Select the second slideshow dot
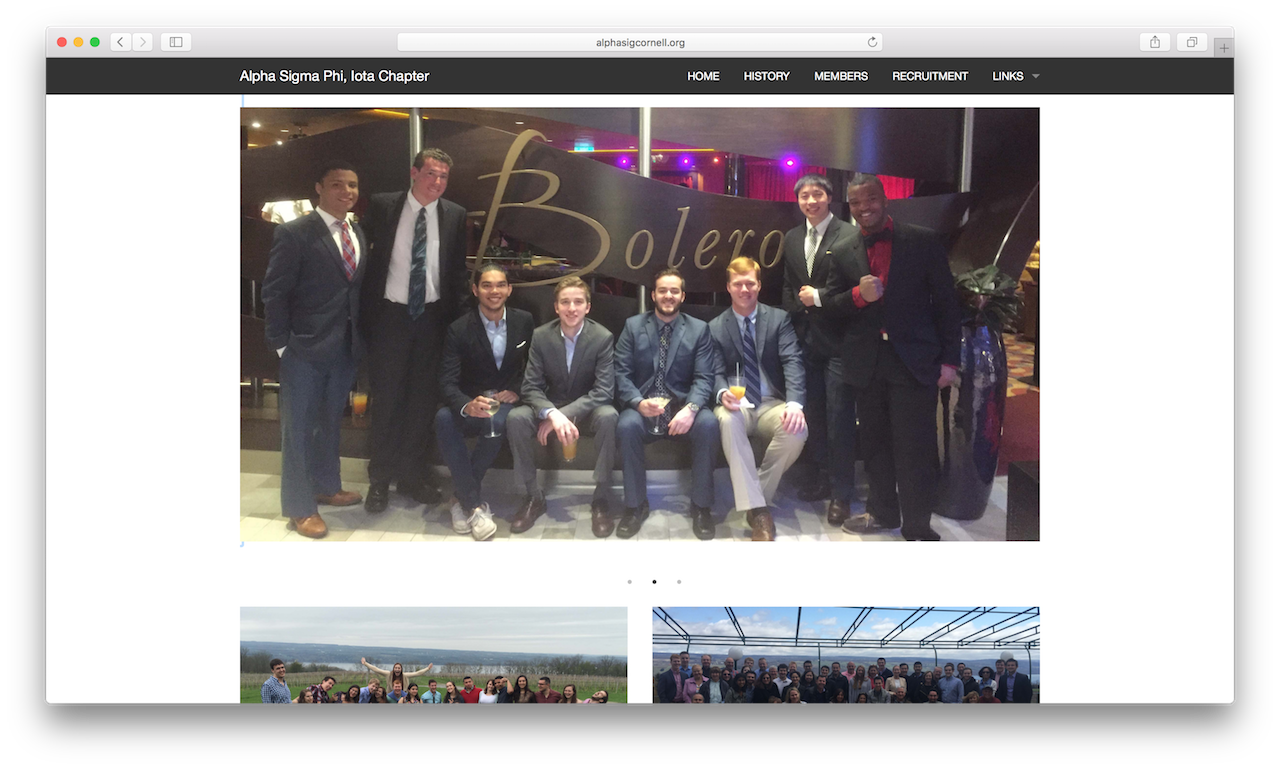This screenshot has height=769, width=1280. point(654,581)
